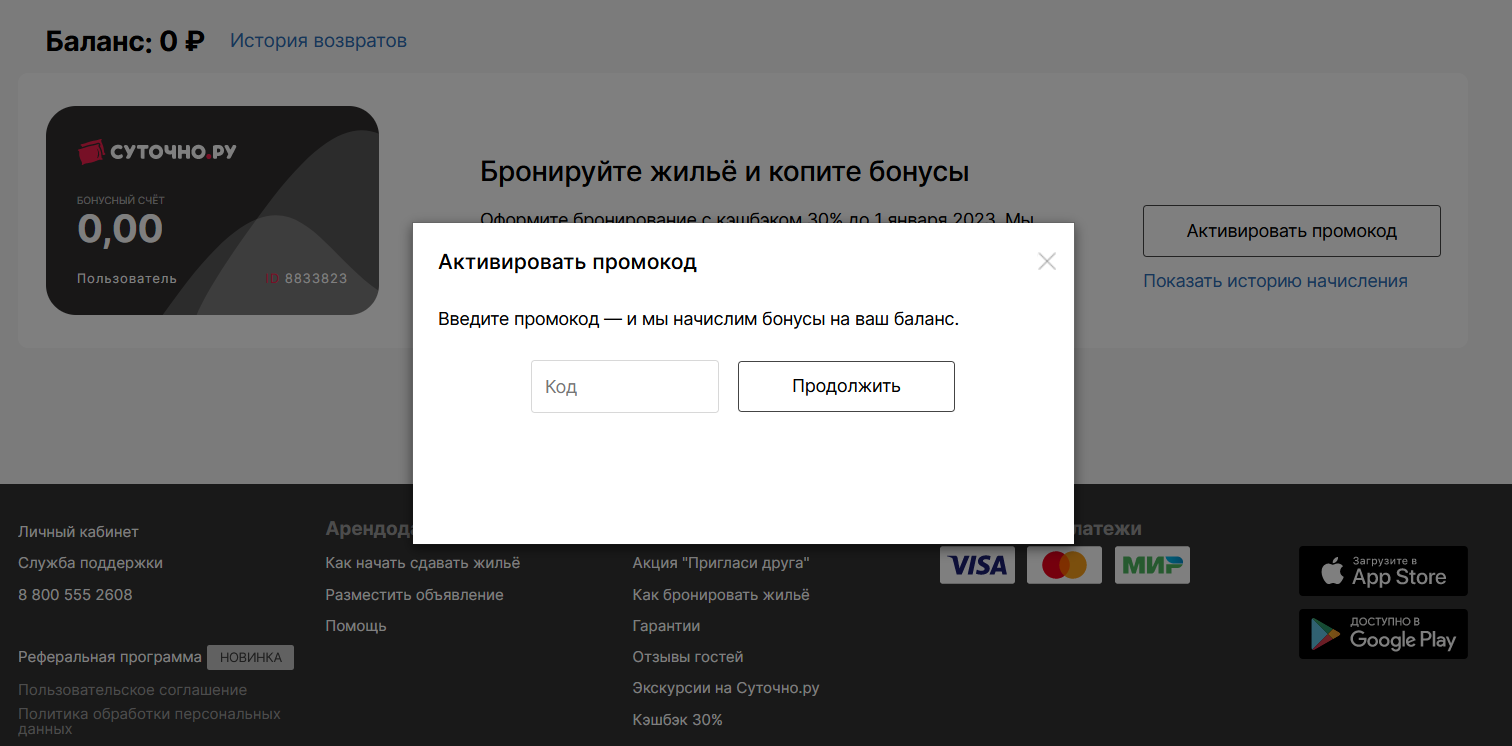Click the App Store download badge
The width and height of the screenshot is (1512, 746).
tap(1383, 571)
